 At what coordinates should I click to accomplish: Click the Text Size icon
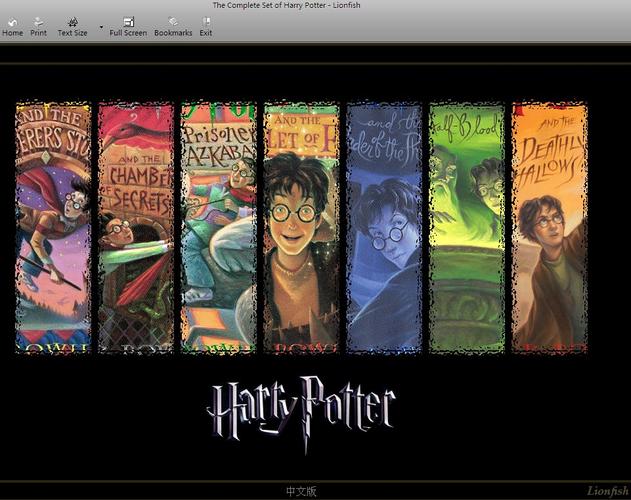tap(72, 21)
